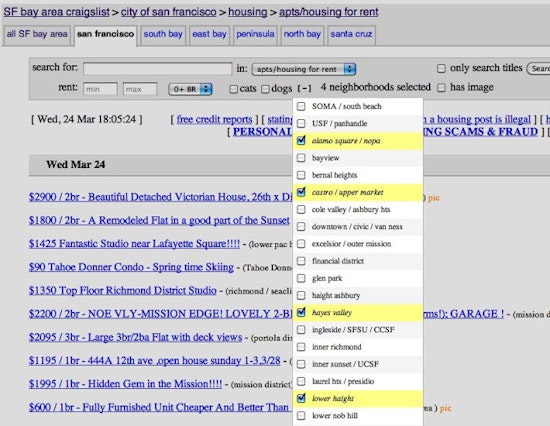This screenshot has width=550, height=426.
Task: Go to SF bay area craigslist breadcrumb
Action: 56,12
